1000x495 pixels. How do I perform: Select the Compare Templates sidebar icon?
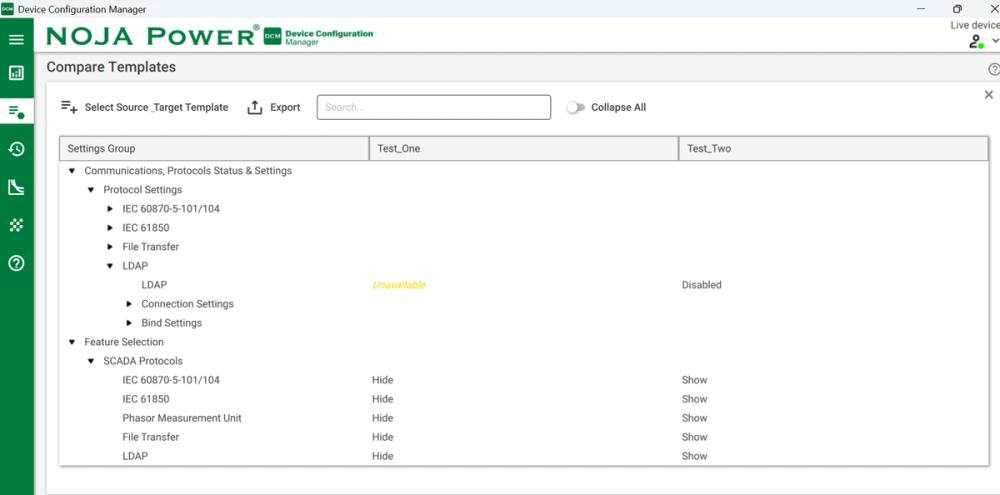17,112
